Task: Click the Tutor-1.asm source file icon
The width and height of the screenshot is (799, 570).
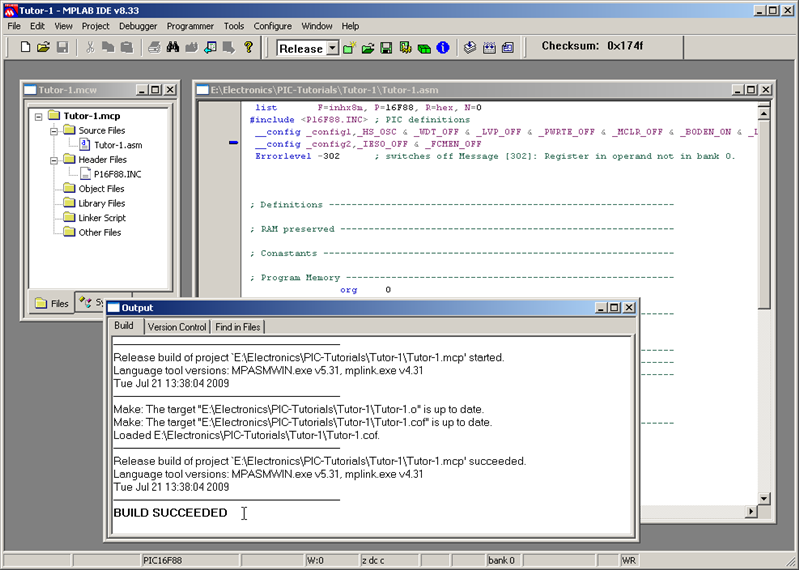Action: click(85, 145)
